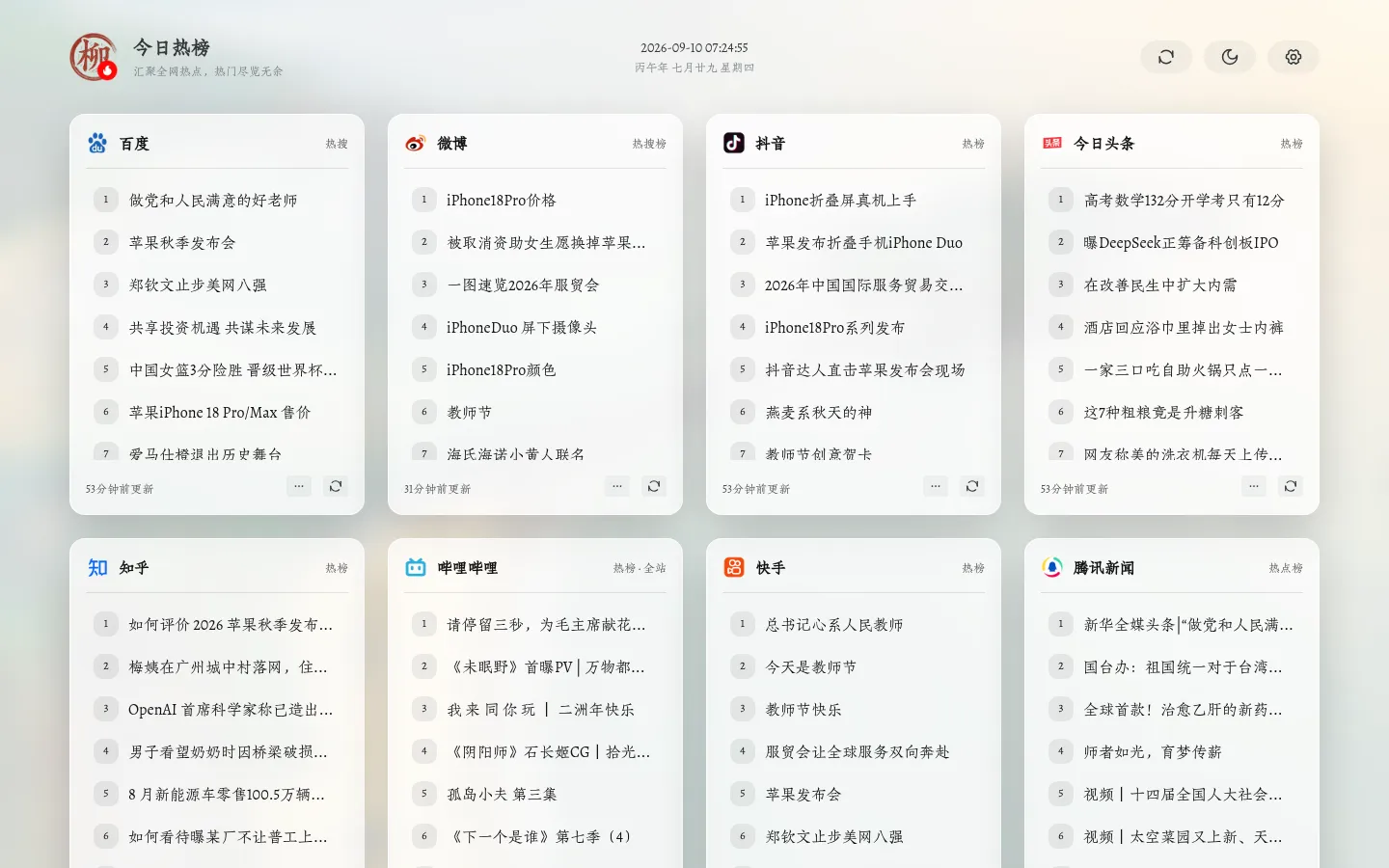This screenshot has height=868, width=1389.
Task: Toggle dark mode moon icon
Action: click(x=1230, y=57)
